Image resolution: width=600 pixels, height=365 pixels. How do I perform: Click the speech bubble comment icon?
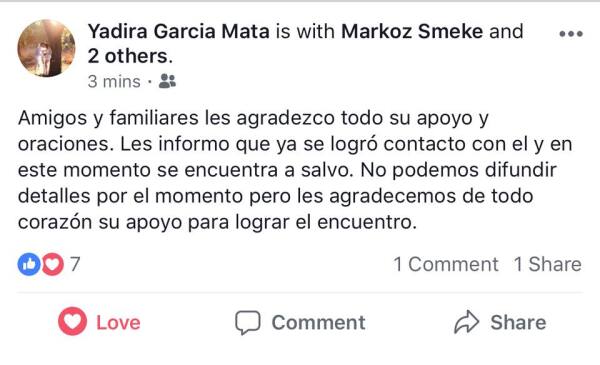248,323
